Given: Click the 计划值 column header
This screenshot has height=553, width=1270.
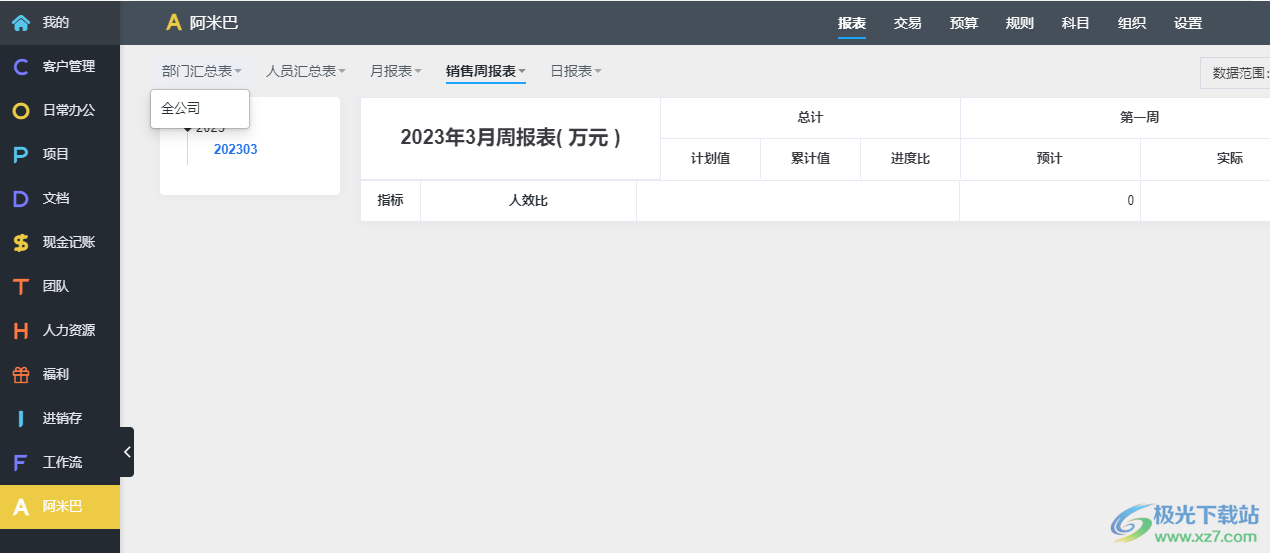Looking at the screenshot, I should [710, 159].
